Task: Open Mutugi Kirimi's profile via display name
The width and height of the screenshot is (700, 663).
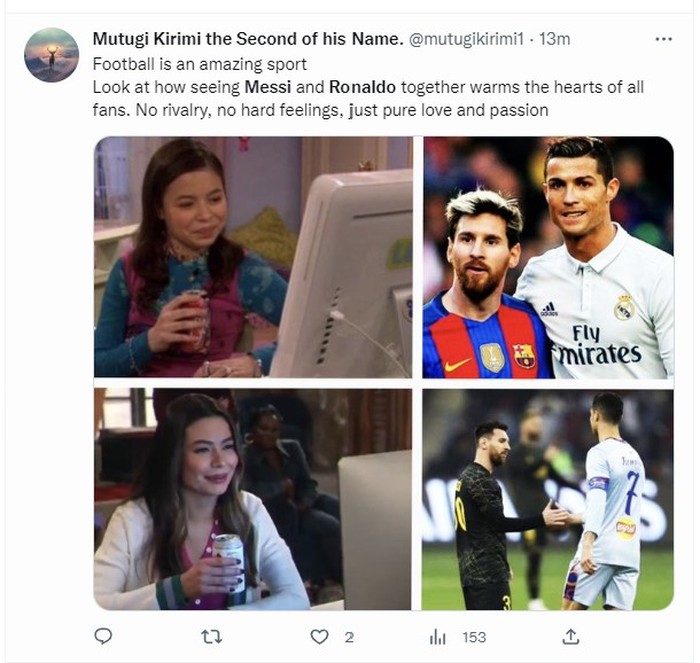Action: [248, 39]
